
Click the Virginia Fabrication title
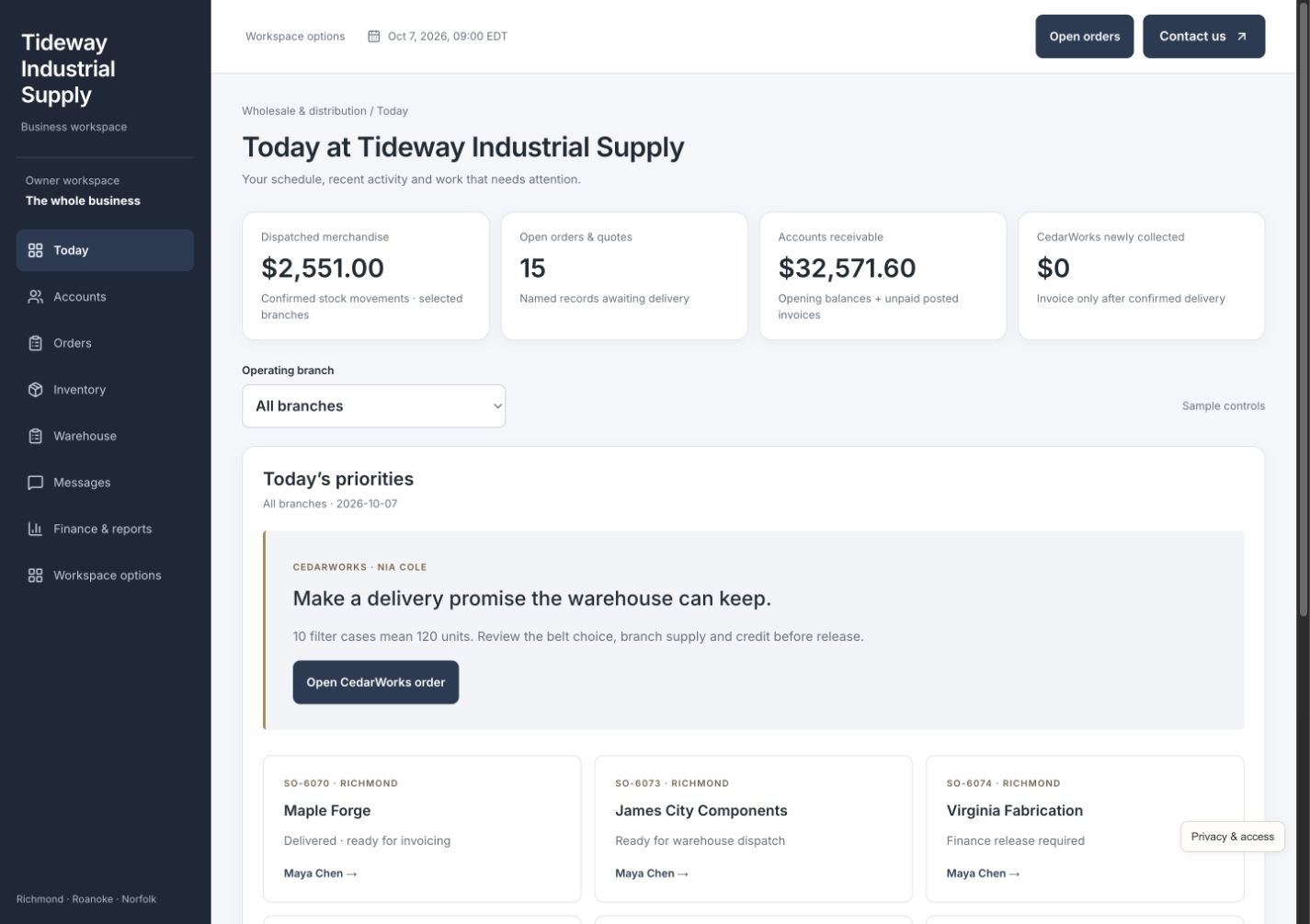pos(1015,811)
